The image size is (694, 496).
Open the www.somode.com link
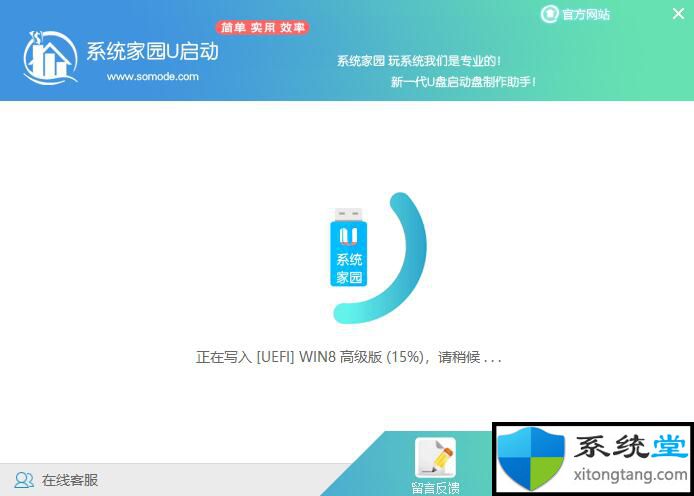[x=152, y=76]
